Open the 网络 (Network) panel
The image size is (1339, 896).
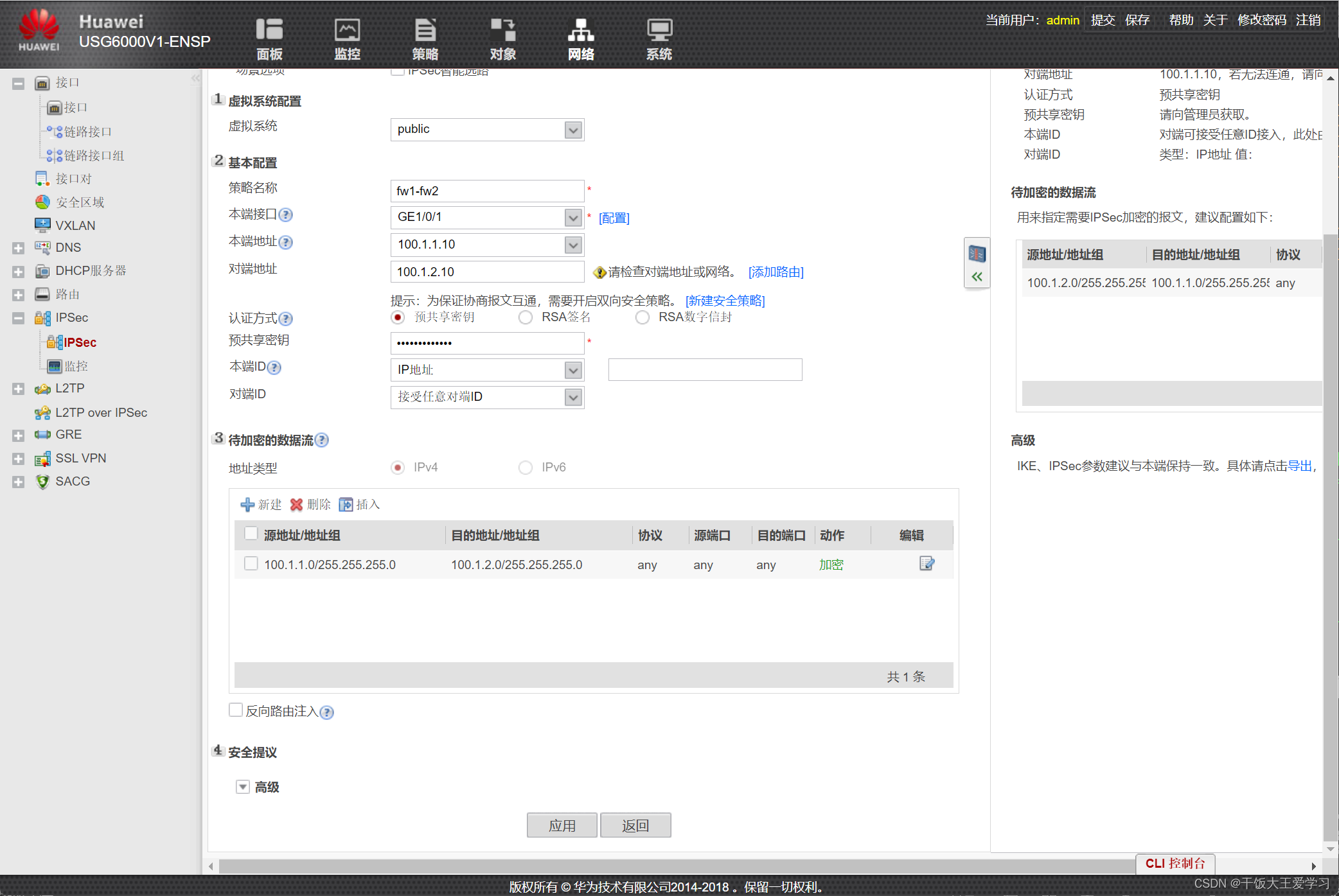point(581,36)
